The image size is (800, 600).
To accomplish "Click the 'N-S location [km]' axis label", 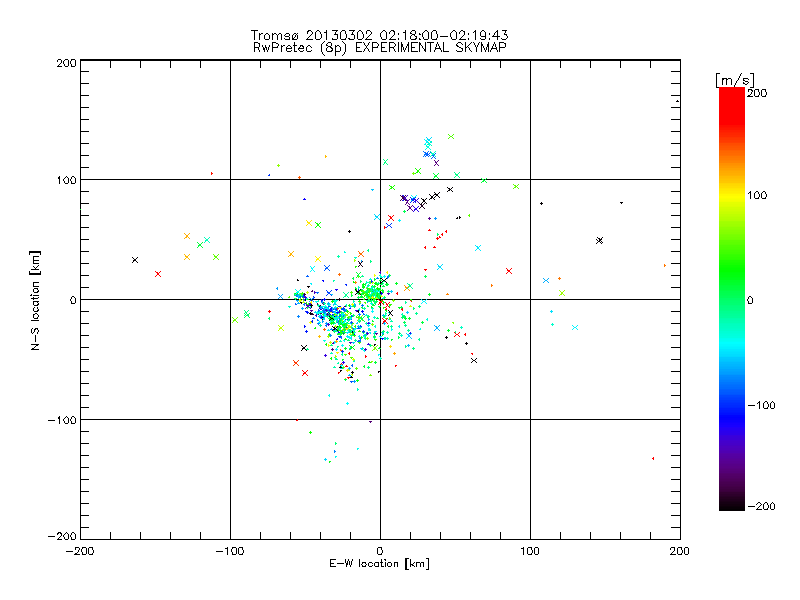I will click(35, 301).
